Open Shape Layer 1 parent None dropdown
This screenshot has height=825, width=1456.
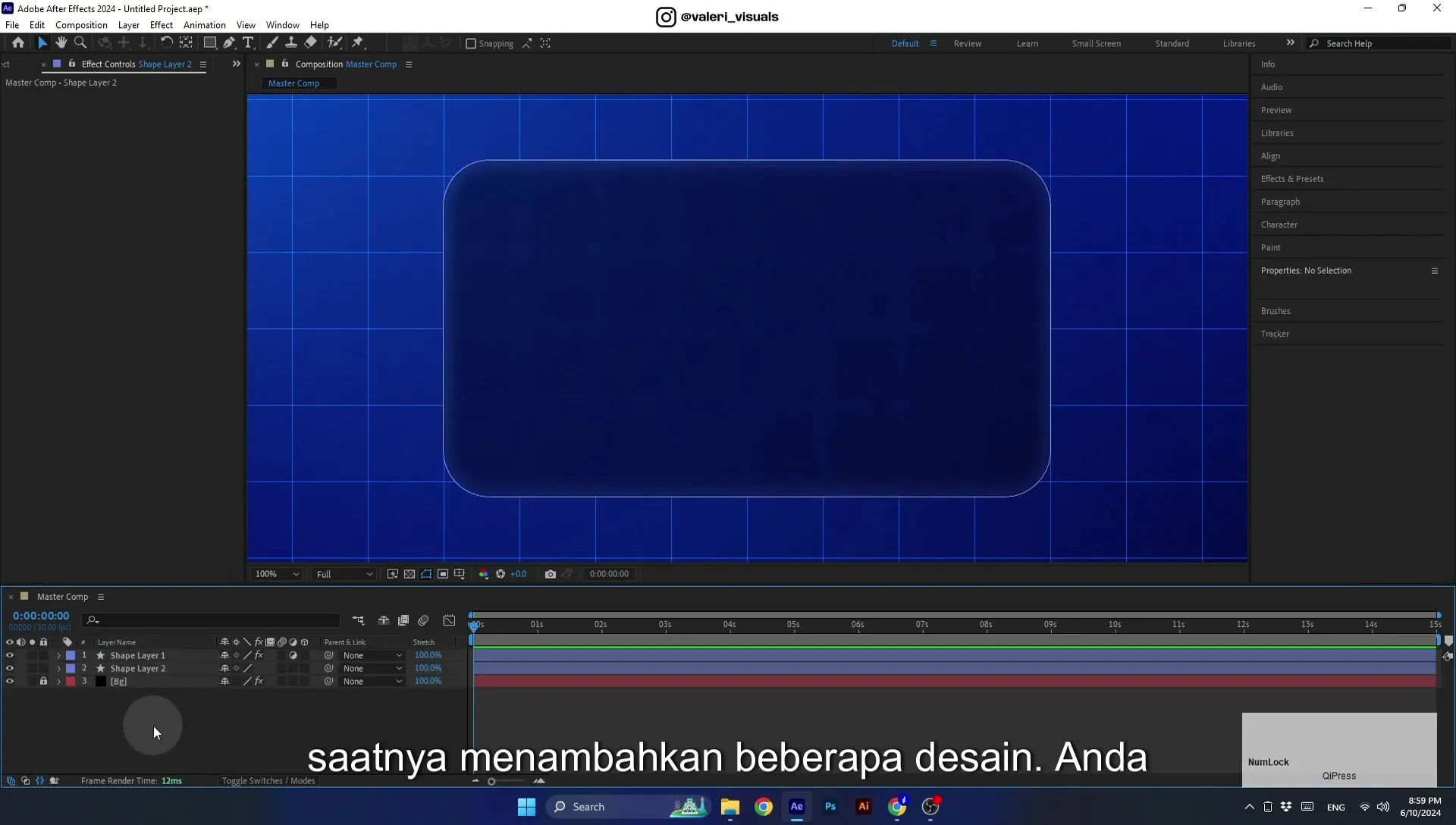[x=372, y=656]
